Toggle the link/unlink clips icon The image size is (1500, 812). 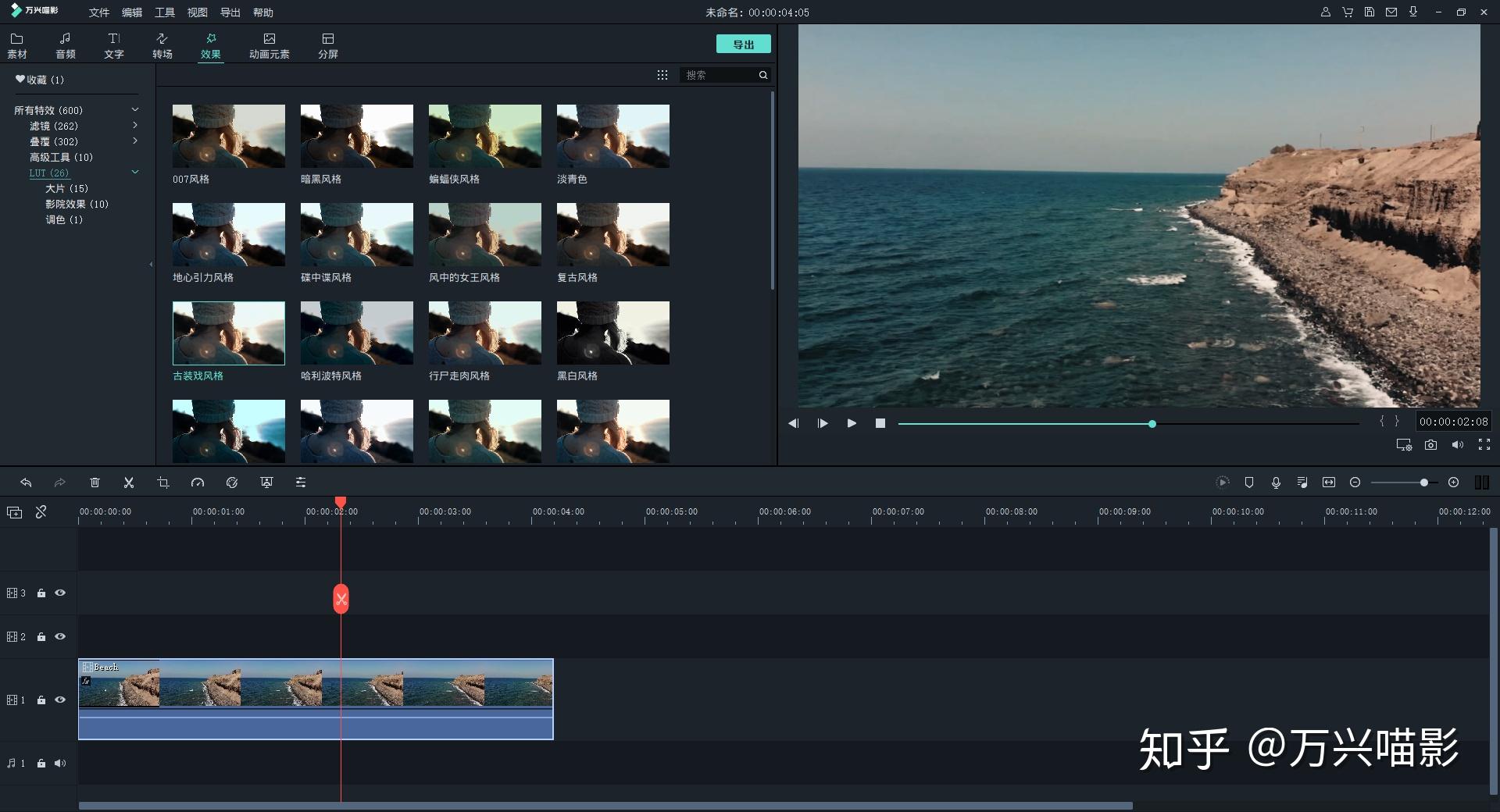coord(41,512)
